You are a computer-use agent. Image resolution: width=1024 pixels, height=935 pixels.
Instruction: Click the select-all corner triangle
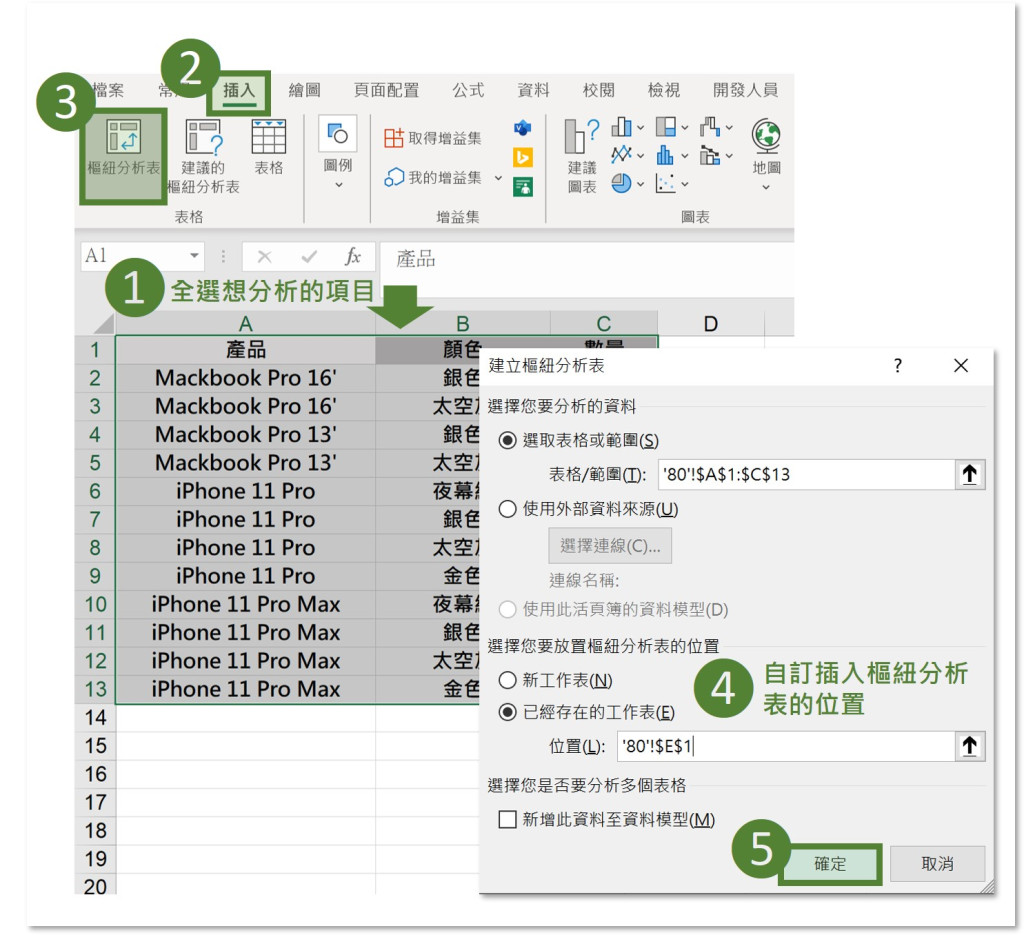(x=104, y=324)
